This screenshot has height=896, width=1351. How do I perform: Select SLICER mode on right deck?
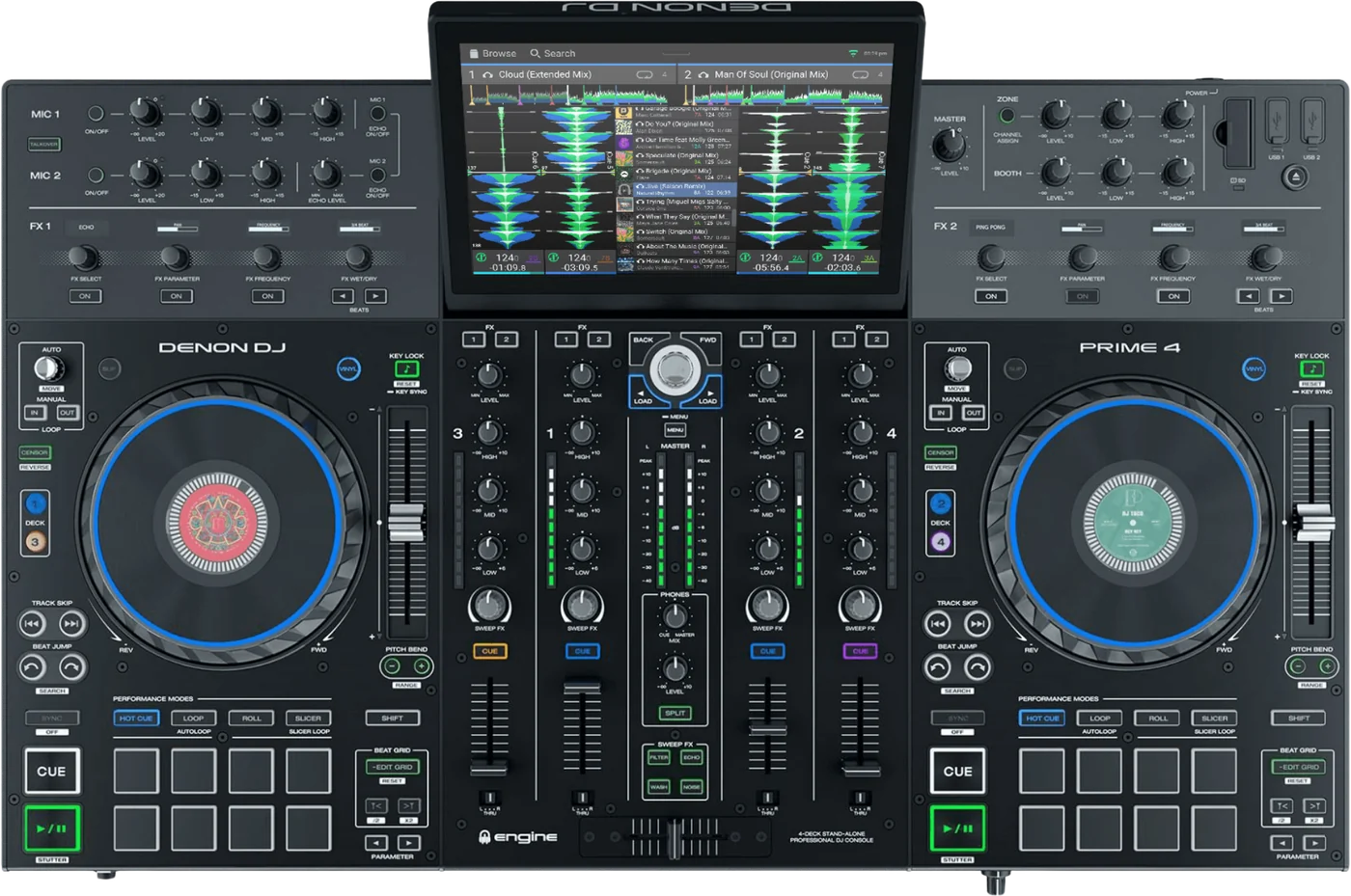click(1215, 718)
